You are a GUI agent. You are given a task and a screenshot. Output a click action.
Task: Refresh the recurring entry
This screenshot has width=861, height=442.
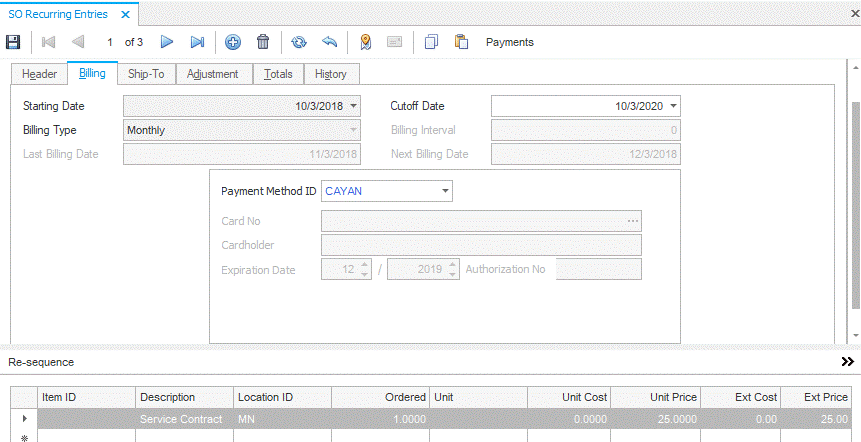pos(299,42)
